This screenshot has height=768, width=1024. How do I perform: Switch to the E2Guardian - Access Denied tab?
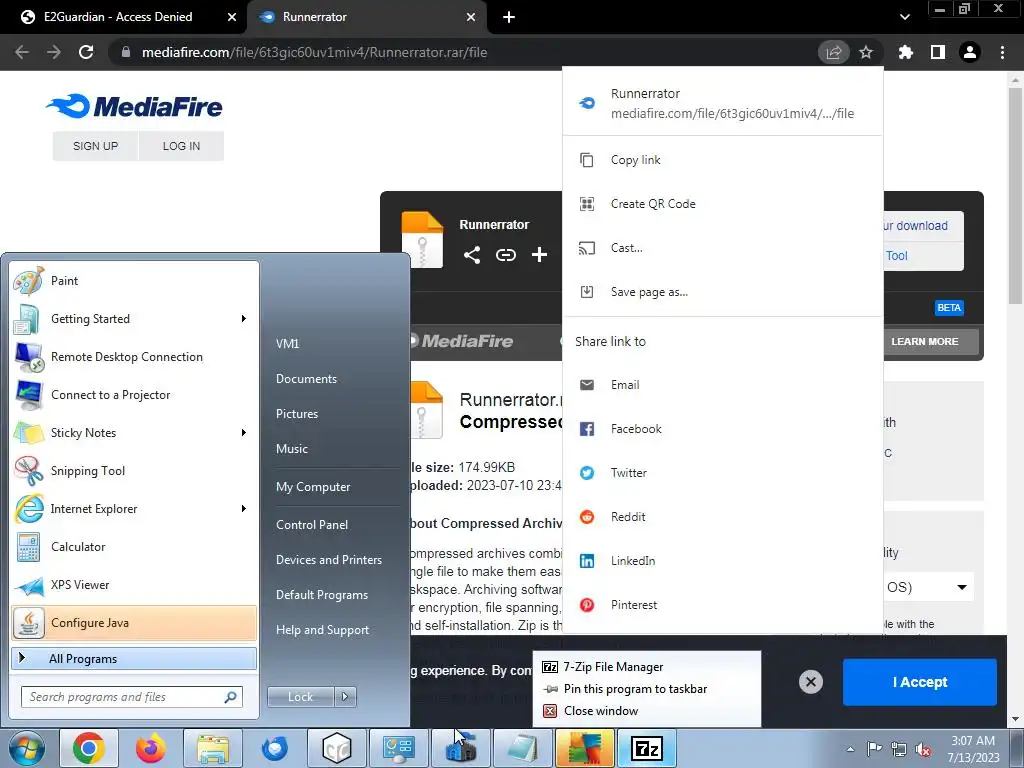pyautogui.click(x=122, y=17)
